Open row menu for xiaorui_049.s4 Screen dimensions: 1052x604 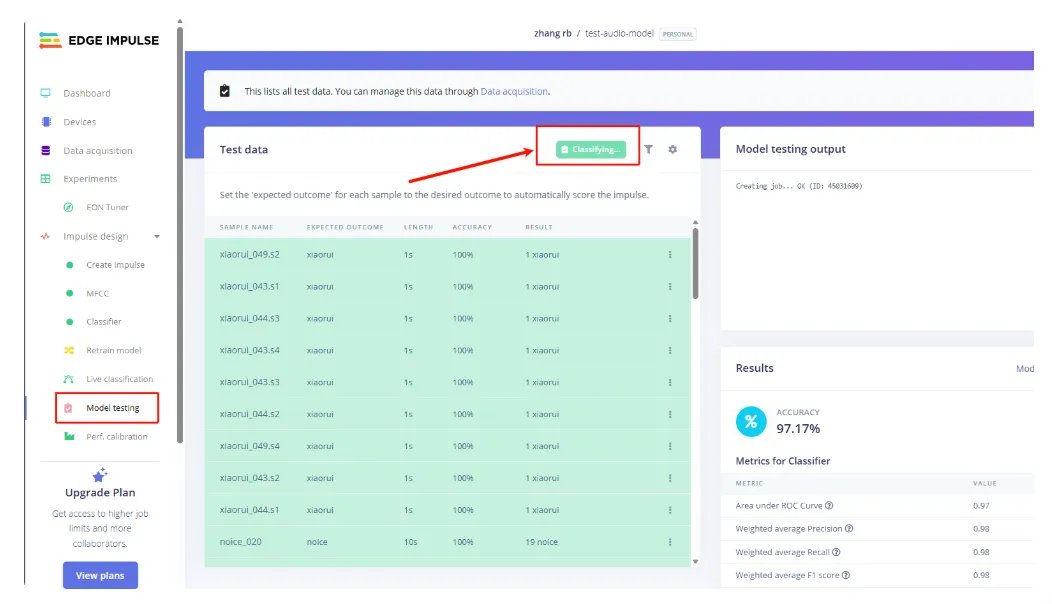coord(670,446)
